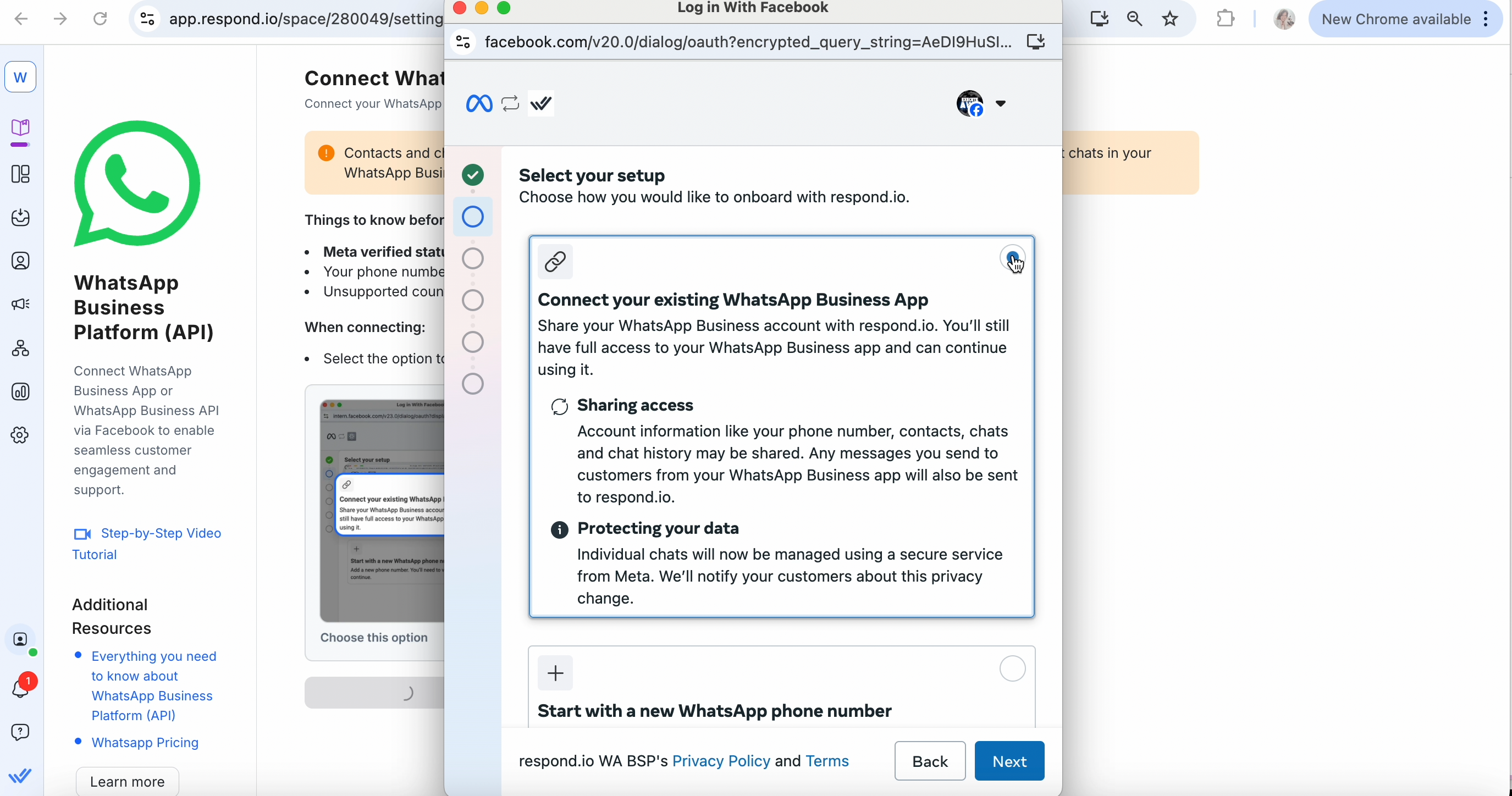Image resolution: width=1512 pixels, height=796 pixels.
Task: Select Start with a new WhatsApp number radio
Action: click(x=1012, y=668)
